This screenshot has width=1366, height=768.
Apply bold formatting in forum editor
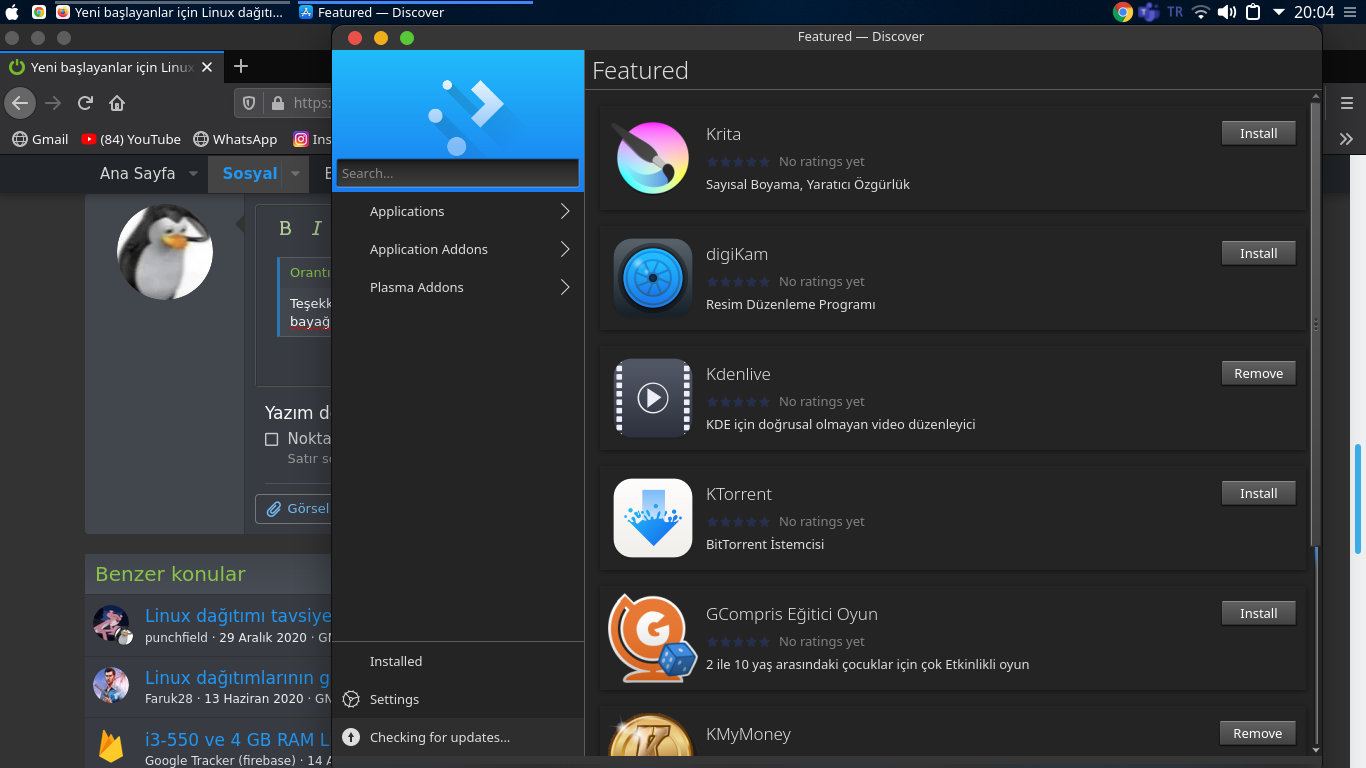coord(285,228)
